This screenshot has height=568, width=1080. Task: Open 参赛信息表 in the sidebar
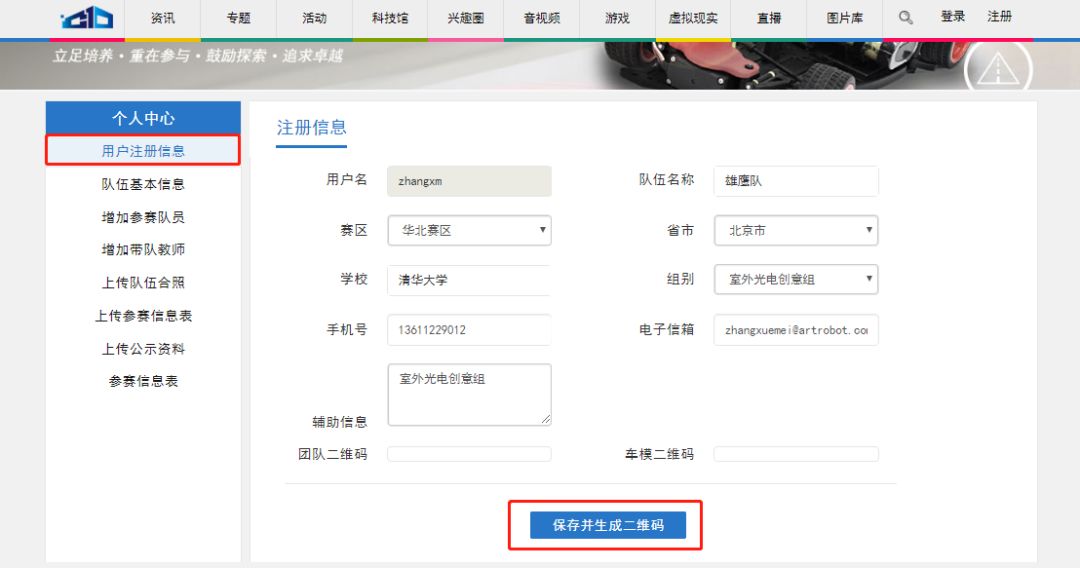click(x=143, y=381)
